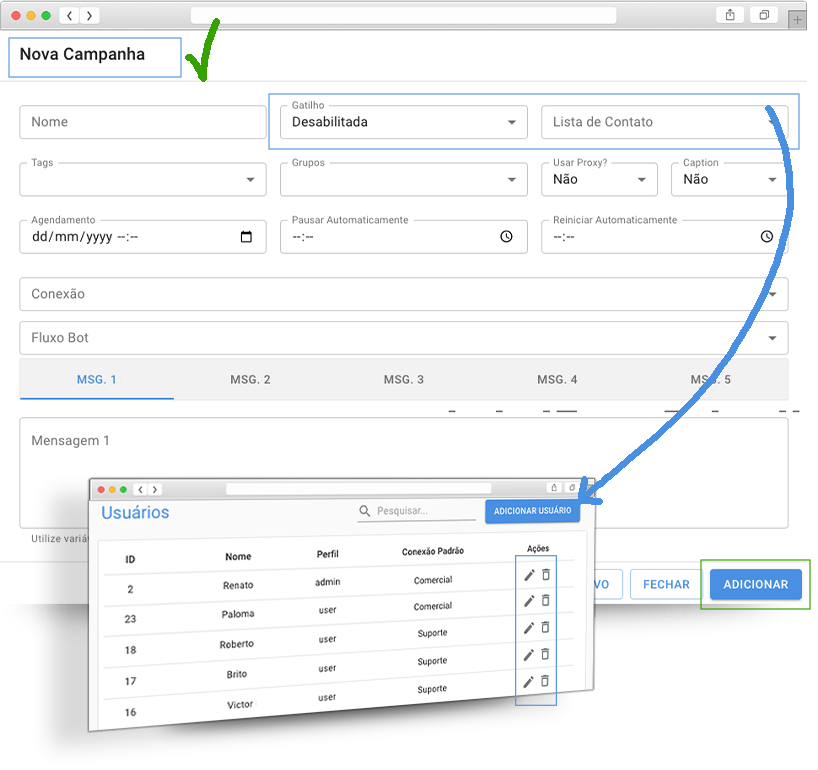Open the Caption dropdown

point(729,179)
